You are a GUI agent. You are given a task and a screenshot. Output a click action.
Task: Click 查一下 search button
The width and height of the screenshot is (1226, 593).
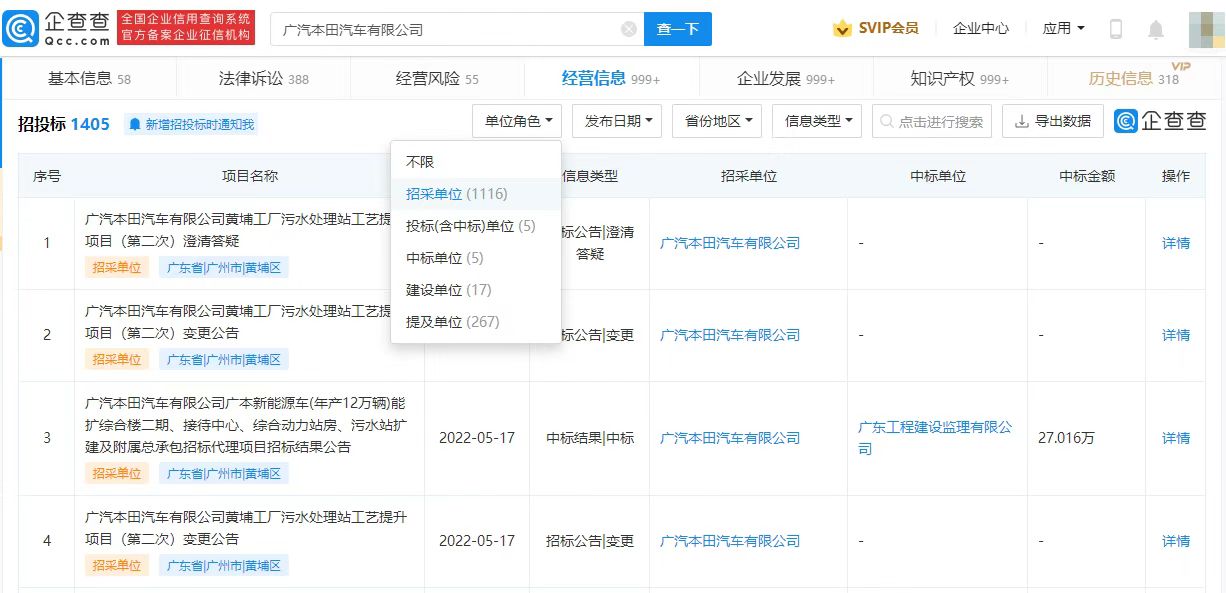point(677,29)
